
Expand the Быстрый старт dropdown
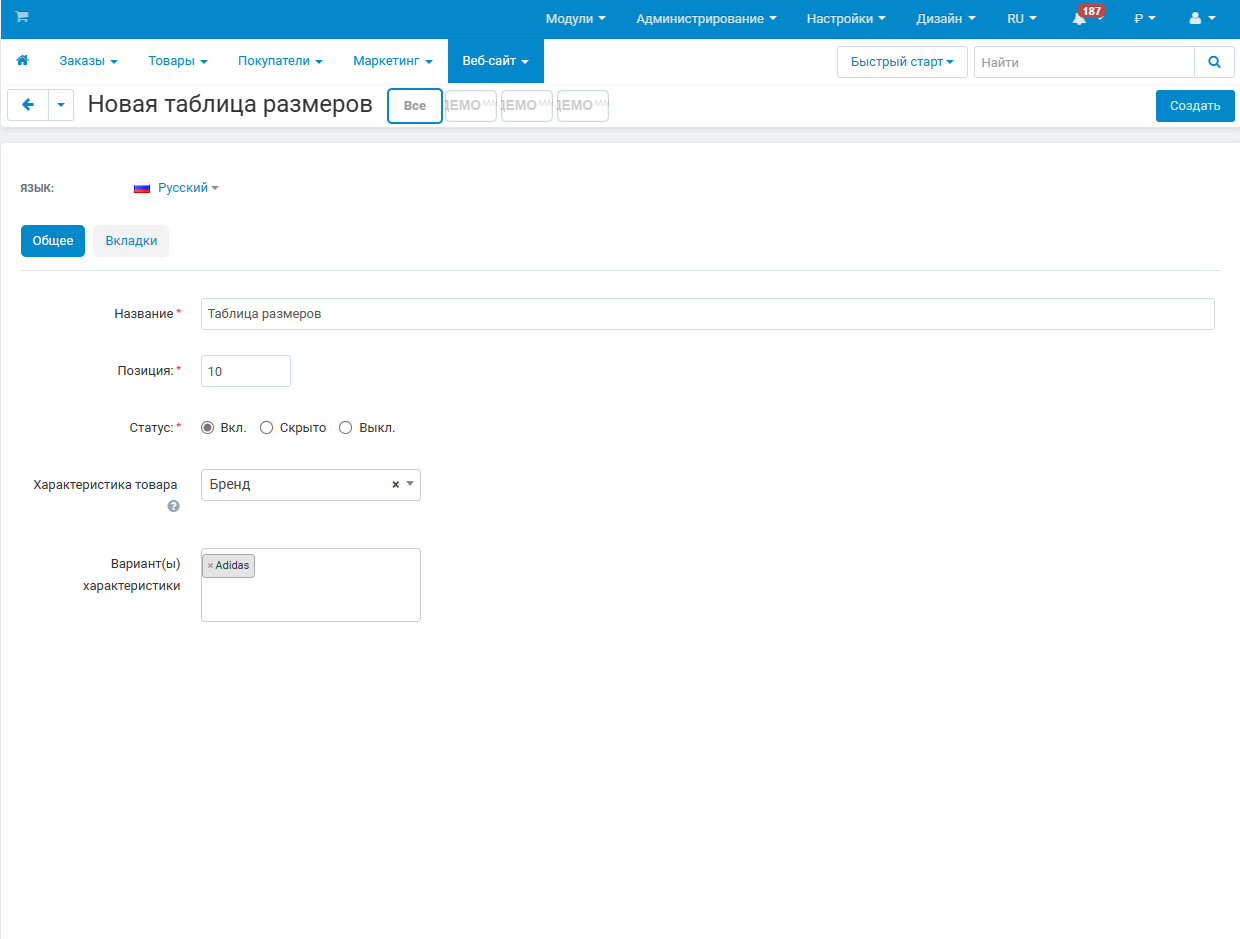(x=902, y=62)
